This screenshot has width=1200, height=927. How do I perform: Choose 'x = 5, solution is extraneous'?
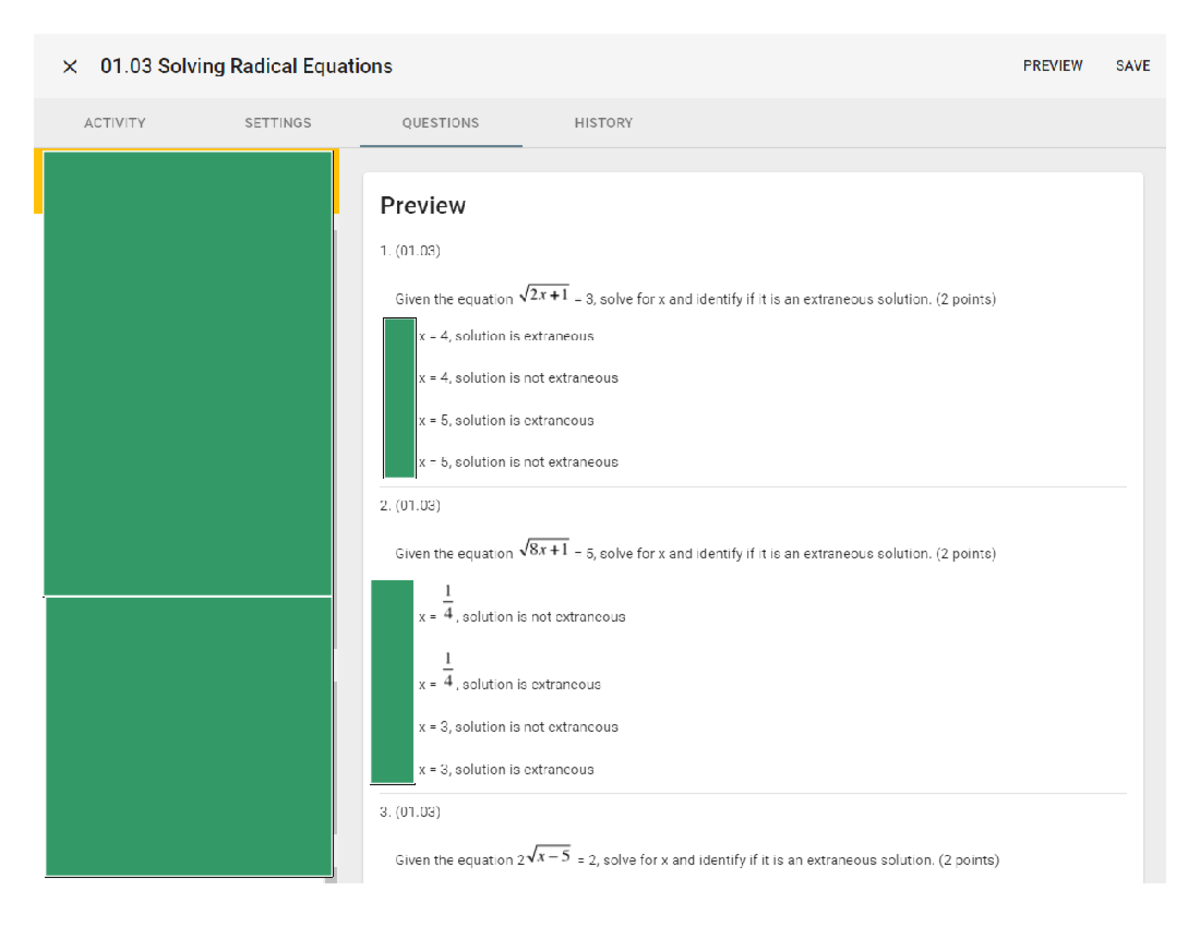(x=506, y=420)
